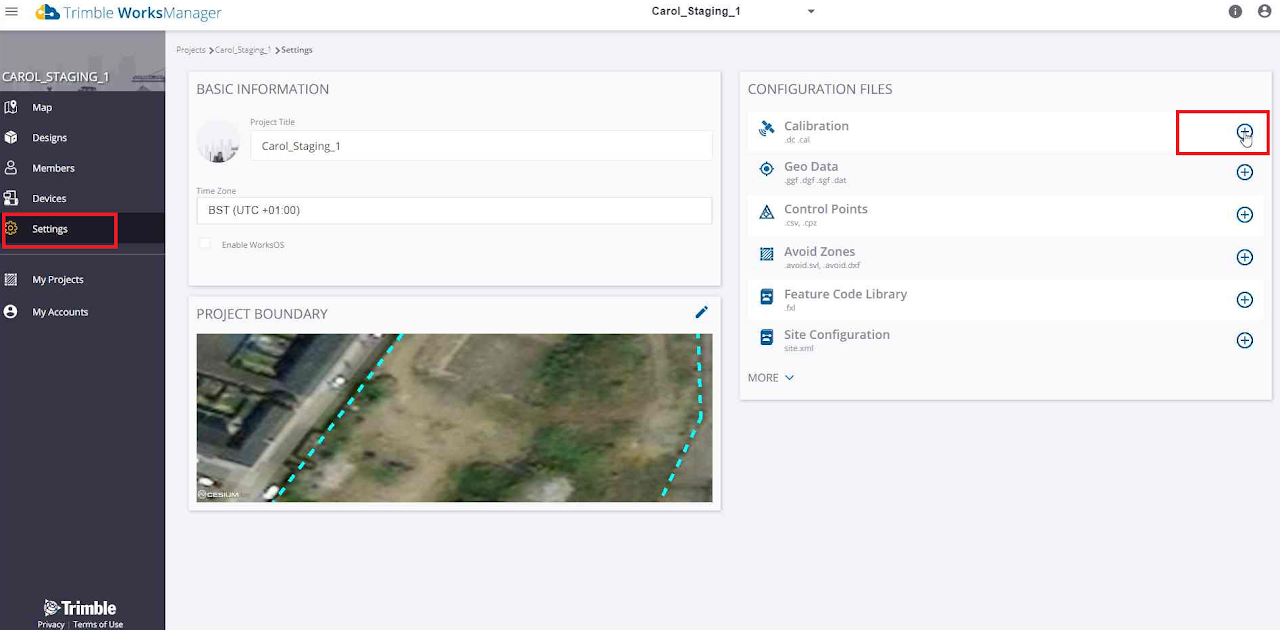
Task: Edit the Project Title field
Action: (x=481, y=146)
